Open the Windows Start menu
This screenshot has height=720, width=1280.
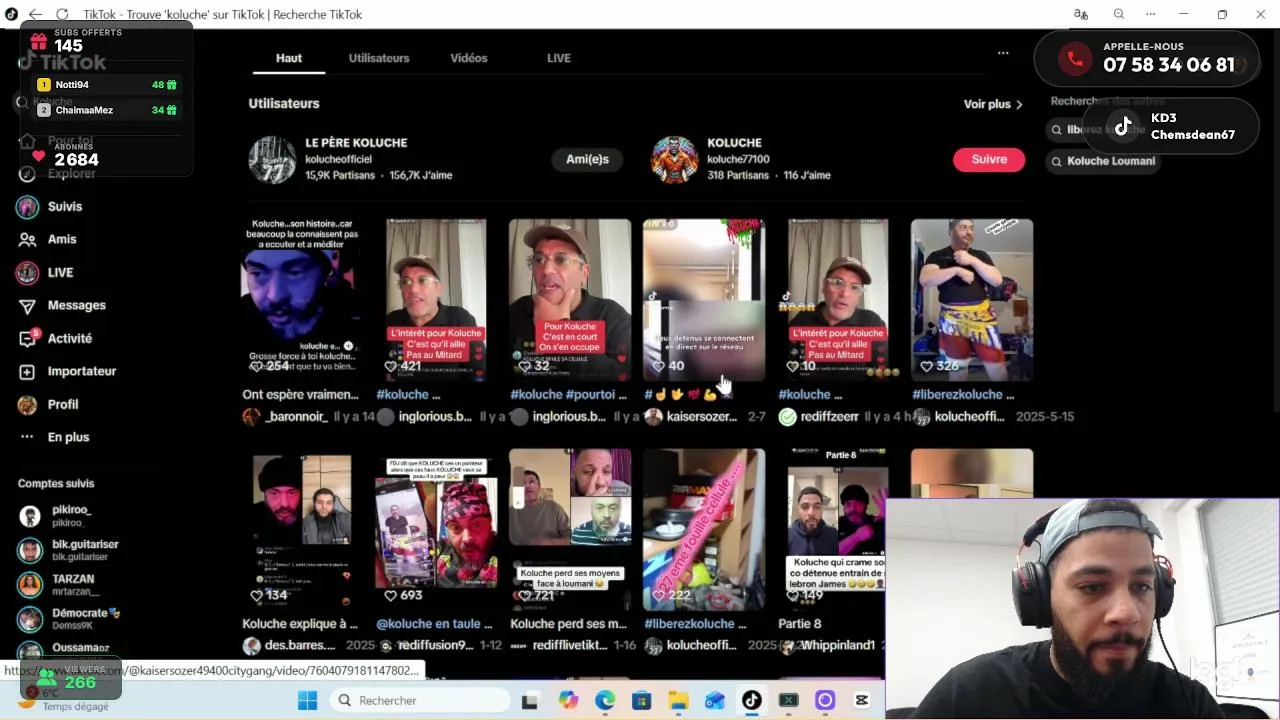point(307,700)
